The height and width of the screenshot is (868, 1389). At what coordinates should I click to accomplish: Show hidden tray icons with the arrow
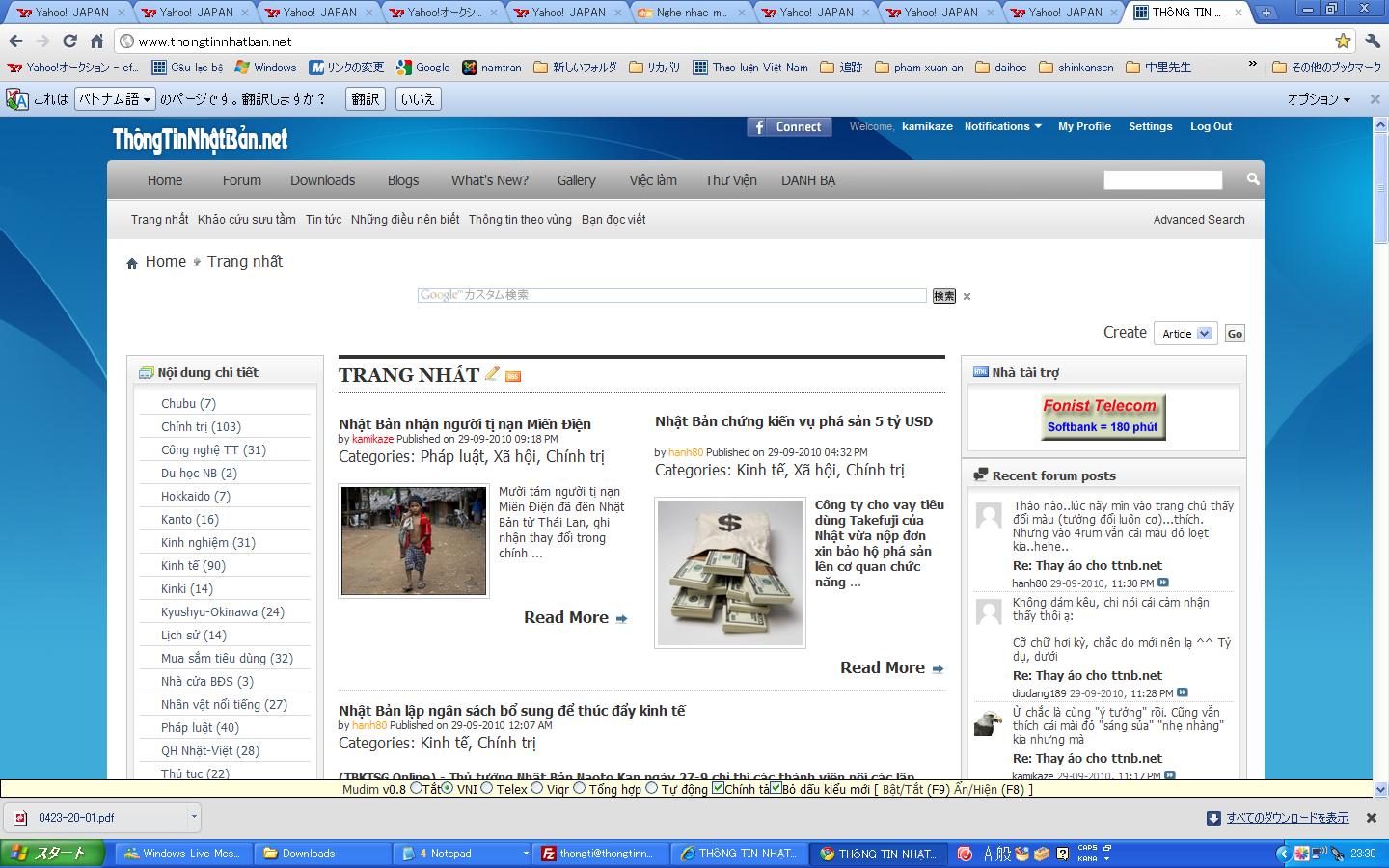point(1282,854)
